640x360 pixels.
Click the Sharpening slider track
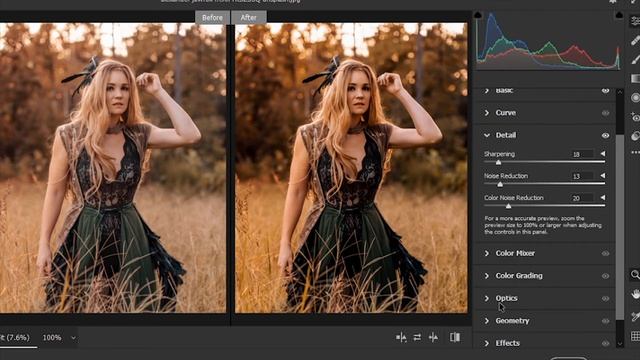click(x=544, y=162)
